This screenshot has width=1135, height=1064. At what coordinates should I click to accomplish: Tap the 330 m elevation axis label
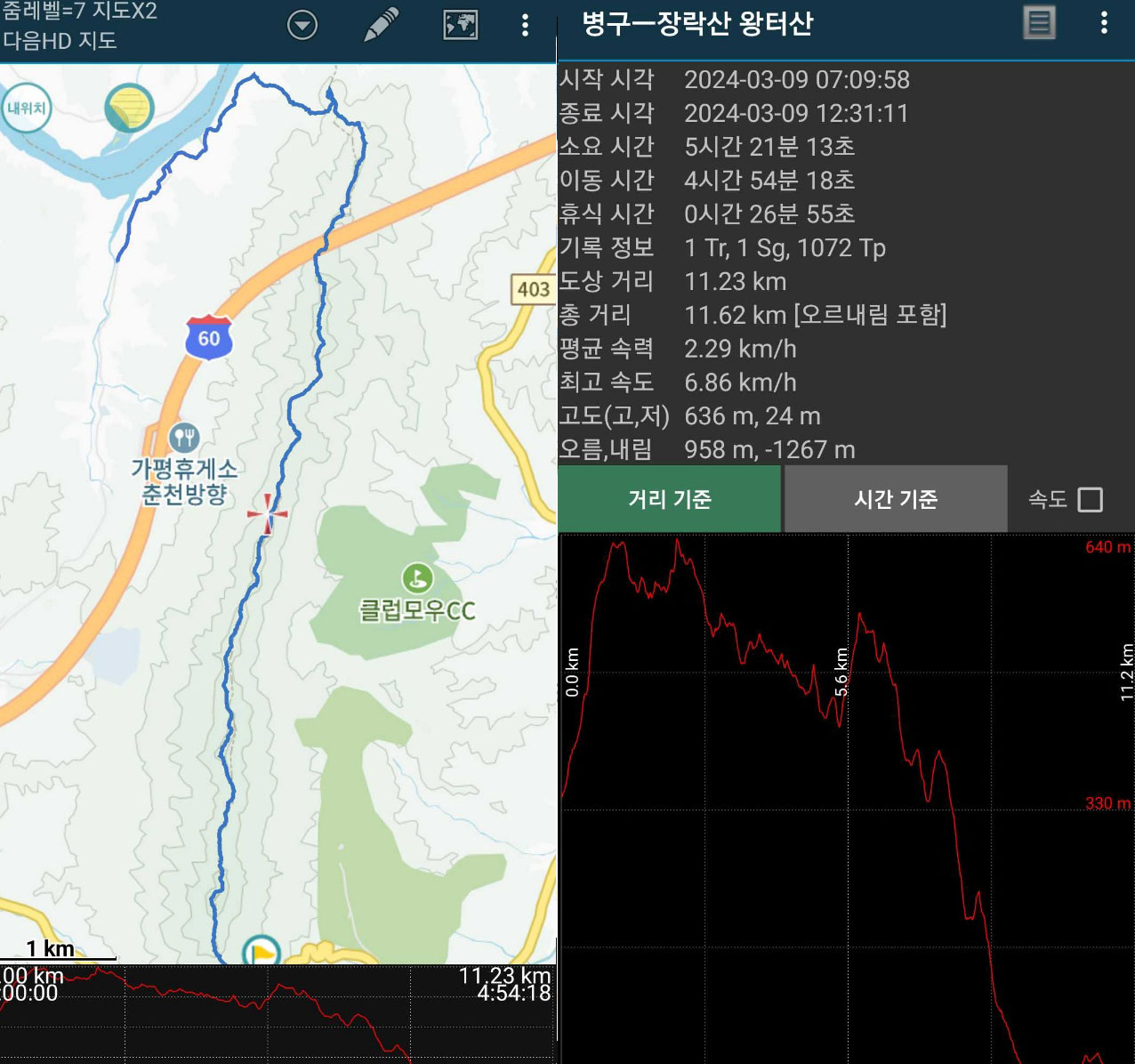[1107, 803]
